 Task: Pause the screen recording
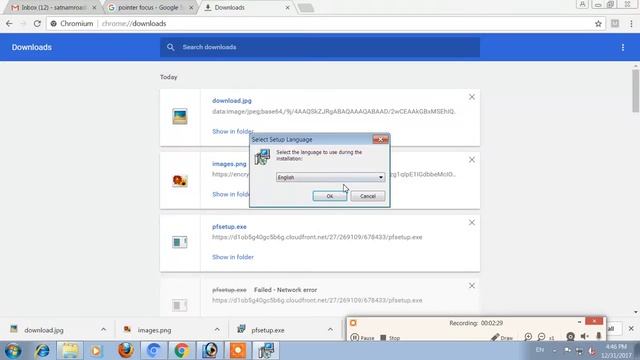(362, 338)
